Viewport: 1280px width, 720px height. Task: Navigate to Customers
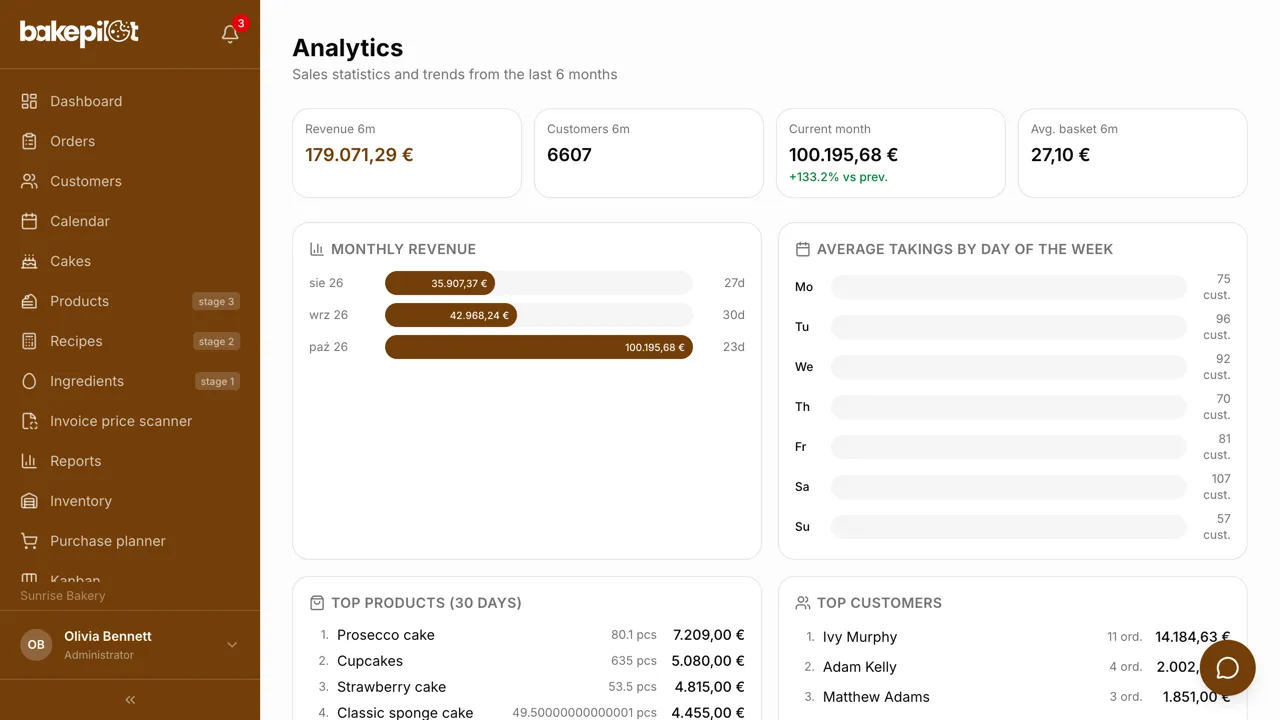[x=130, y=181]
